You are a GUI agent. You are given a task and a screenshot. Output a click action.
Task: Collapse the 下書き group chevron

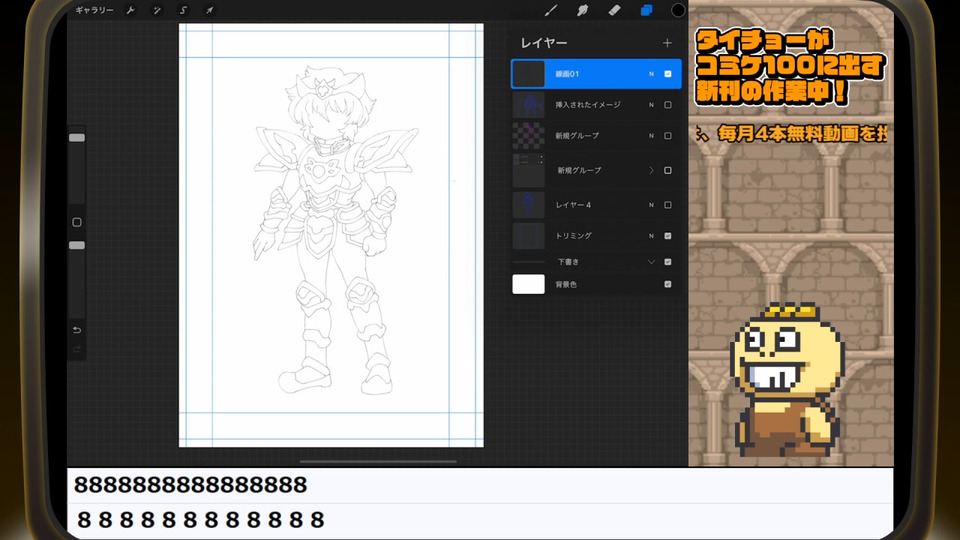(x=651, y=262)
